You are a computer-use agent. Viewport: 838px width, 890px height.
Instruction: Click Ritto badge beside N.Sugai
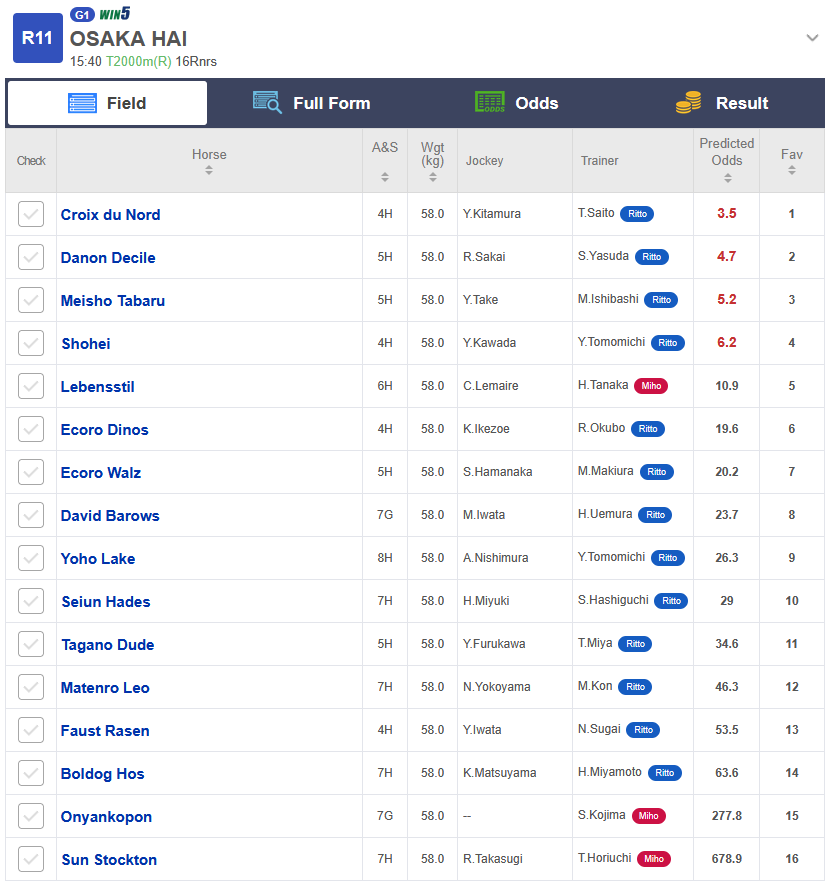point(643,730)
